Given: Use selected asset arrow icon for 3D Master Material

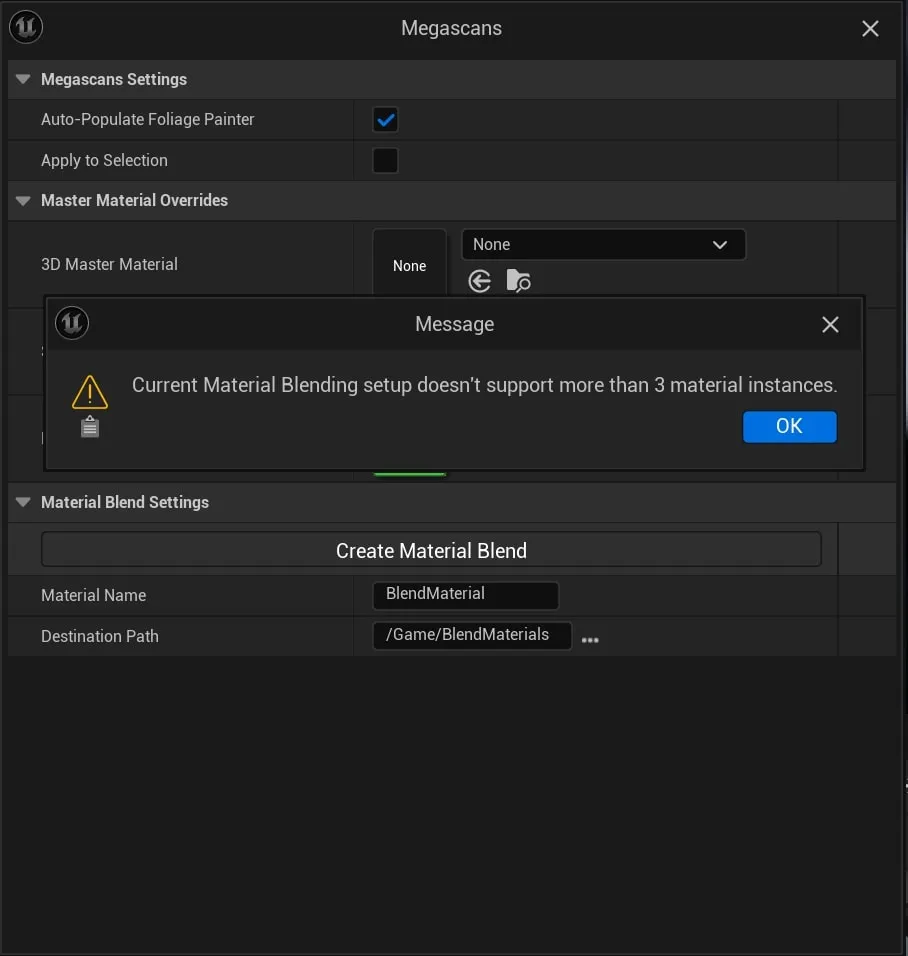Looking at the screenshot, I should (x=479, y=281).
